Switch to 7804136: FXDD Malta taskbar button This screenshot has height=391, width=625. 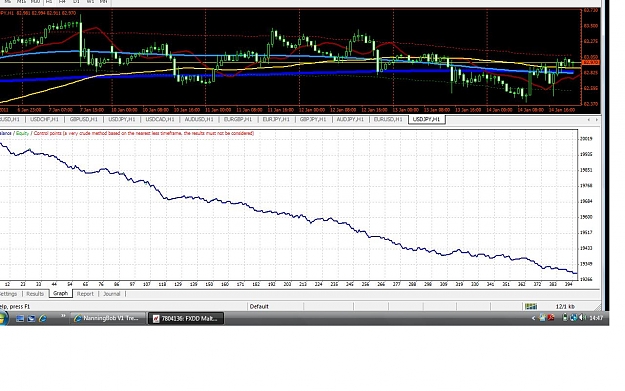[x=186, y=318]
